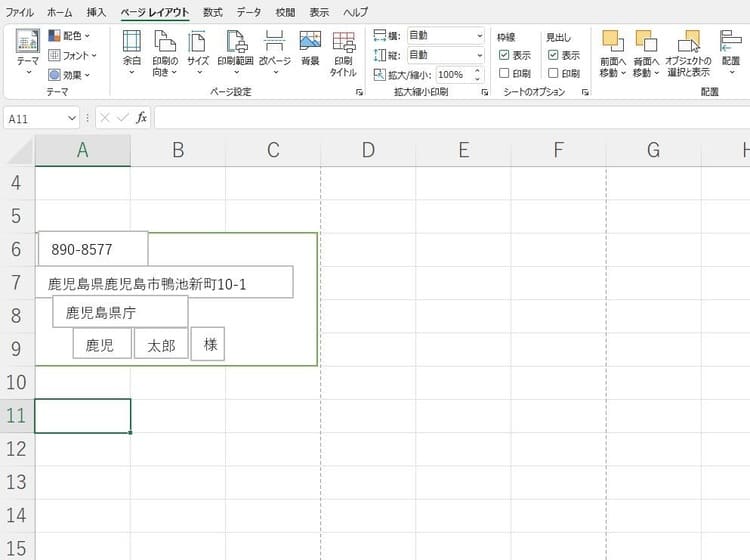Select the 様 text box
The image size is (750, 560).
[208, 343]
